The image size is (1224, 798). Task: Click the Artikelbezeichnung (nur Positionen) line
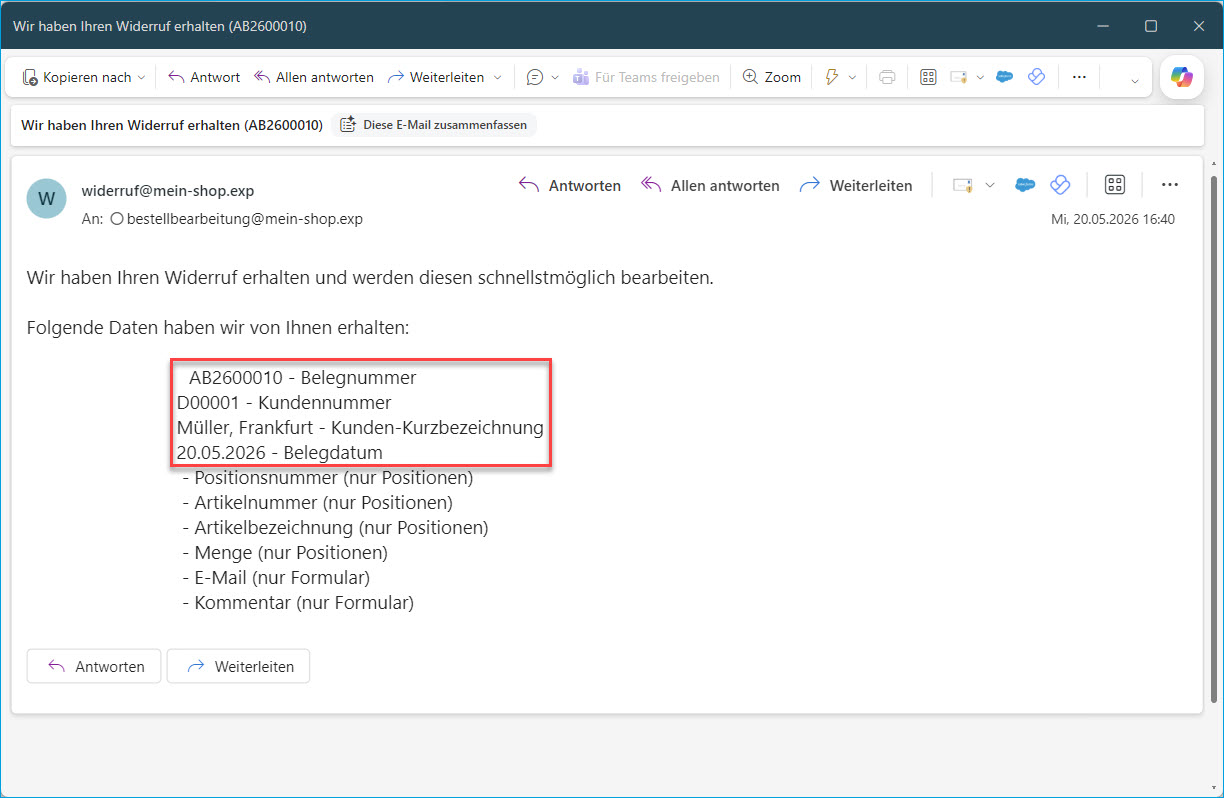pyautogui.click(x=335, y=528)
